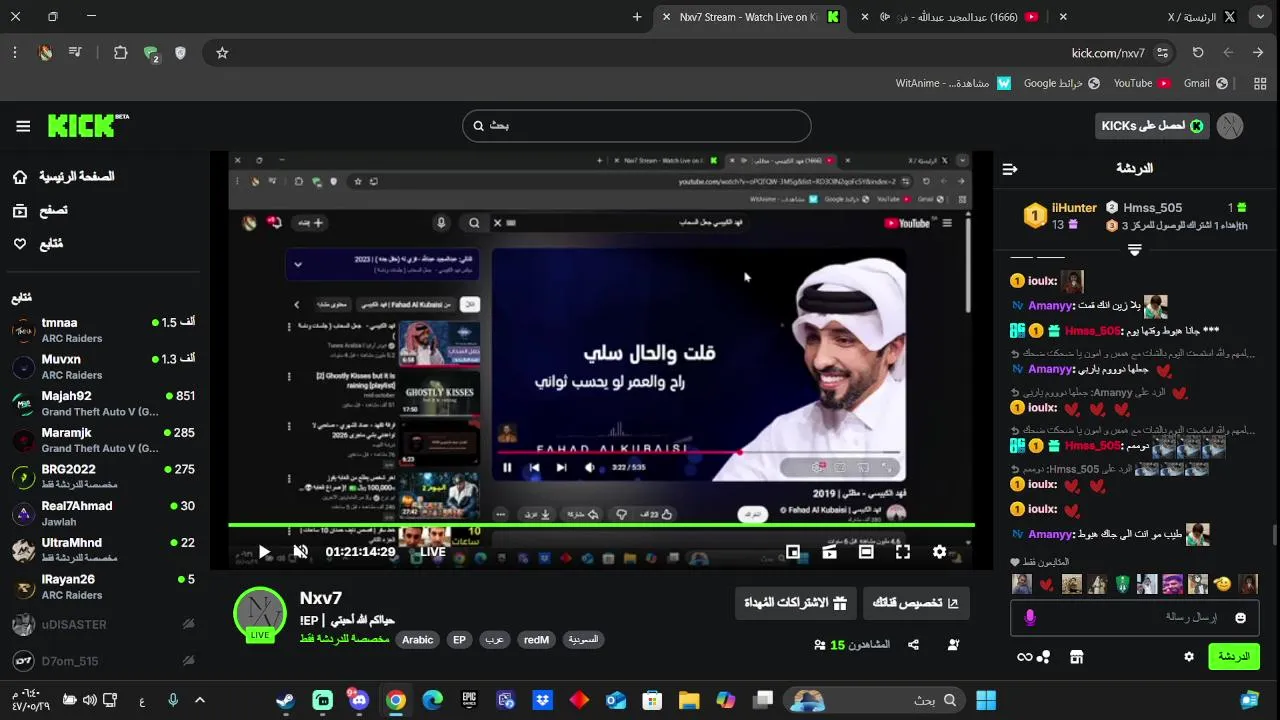Open Customize your channel button
The width and height of the screenshot is (1280, 720).
916,603
